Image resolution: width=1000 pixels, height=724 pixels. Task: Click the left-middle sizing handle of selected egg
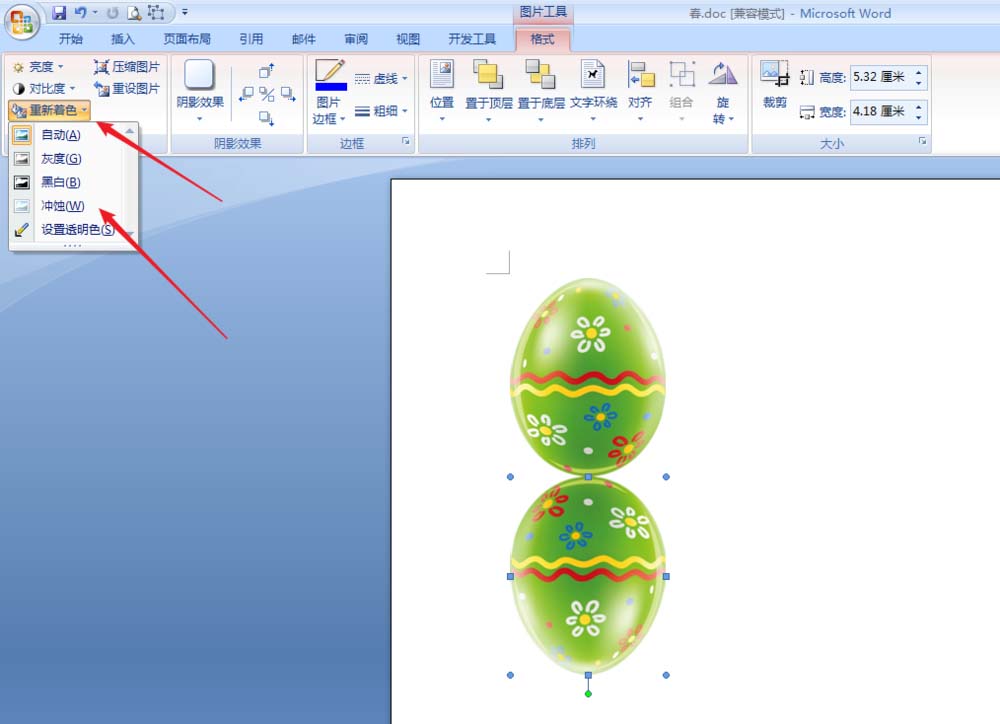510,576
